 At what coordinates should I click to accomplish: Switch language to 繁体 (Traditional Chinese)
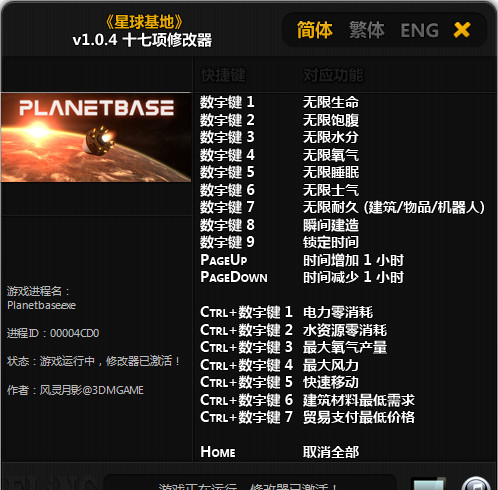pos(367,30)
